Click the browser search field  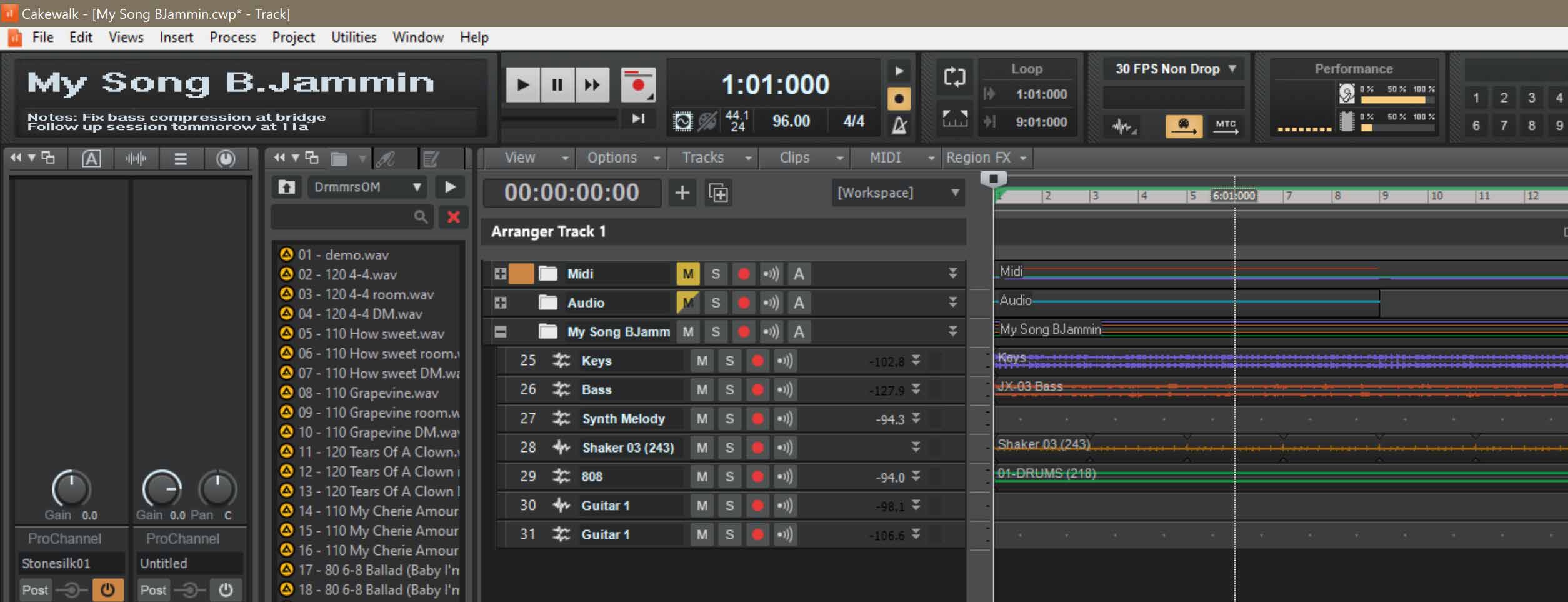click(x=352, y=217)
